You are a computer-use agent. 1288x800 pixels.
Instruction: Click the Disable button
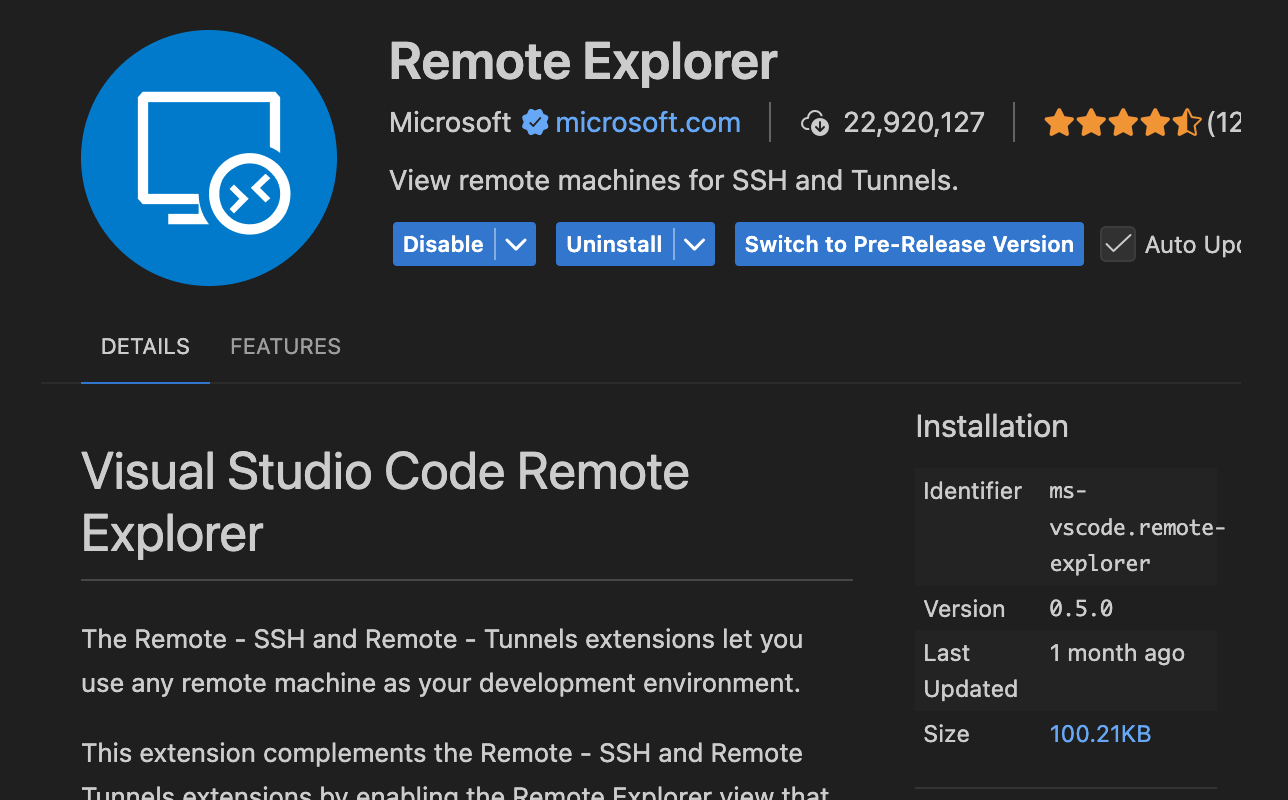[443, 244]
